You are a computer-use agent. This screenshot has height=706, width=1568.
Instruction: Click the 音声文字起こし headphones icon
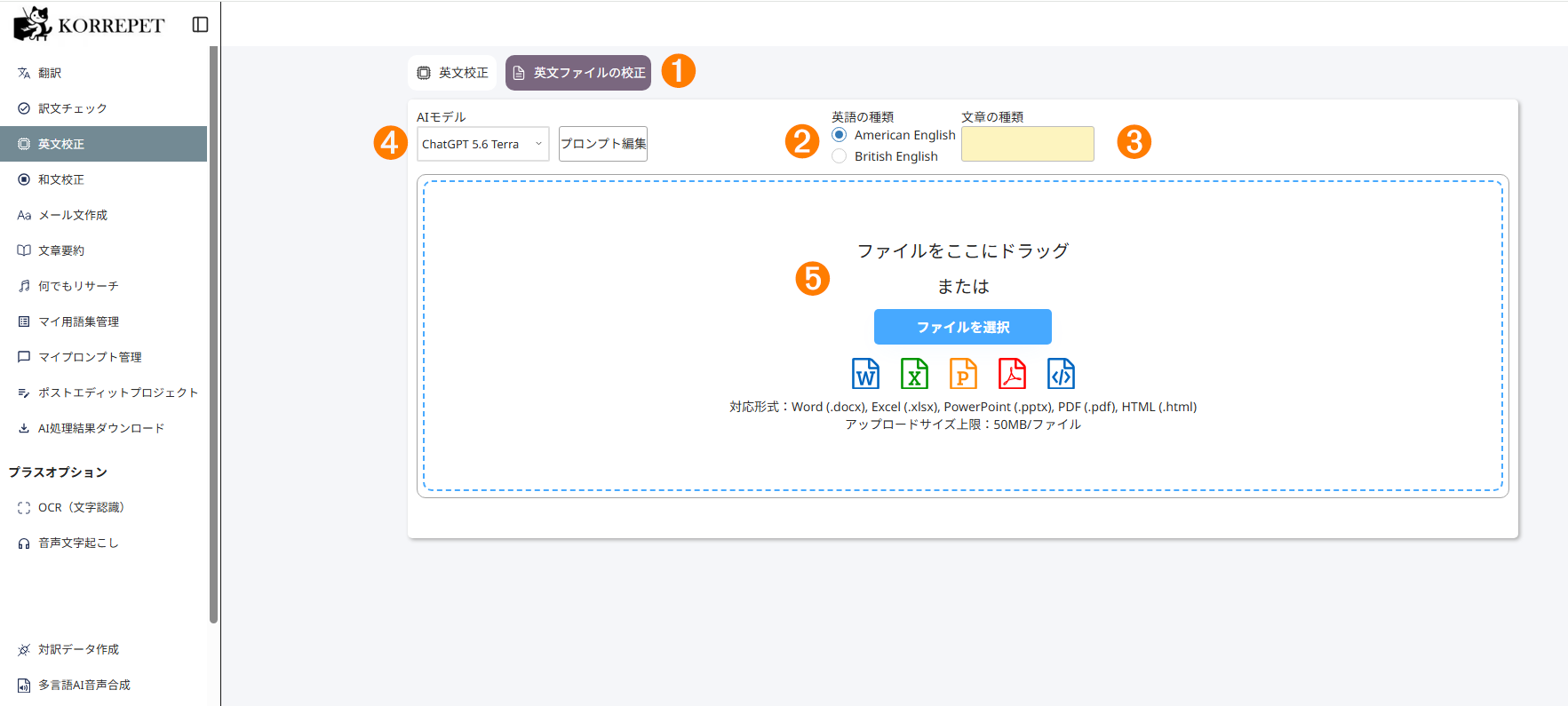pyautogui.click(x=24, y=543)
